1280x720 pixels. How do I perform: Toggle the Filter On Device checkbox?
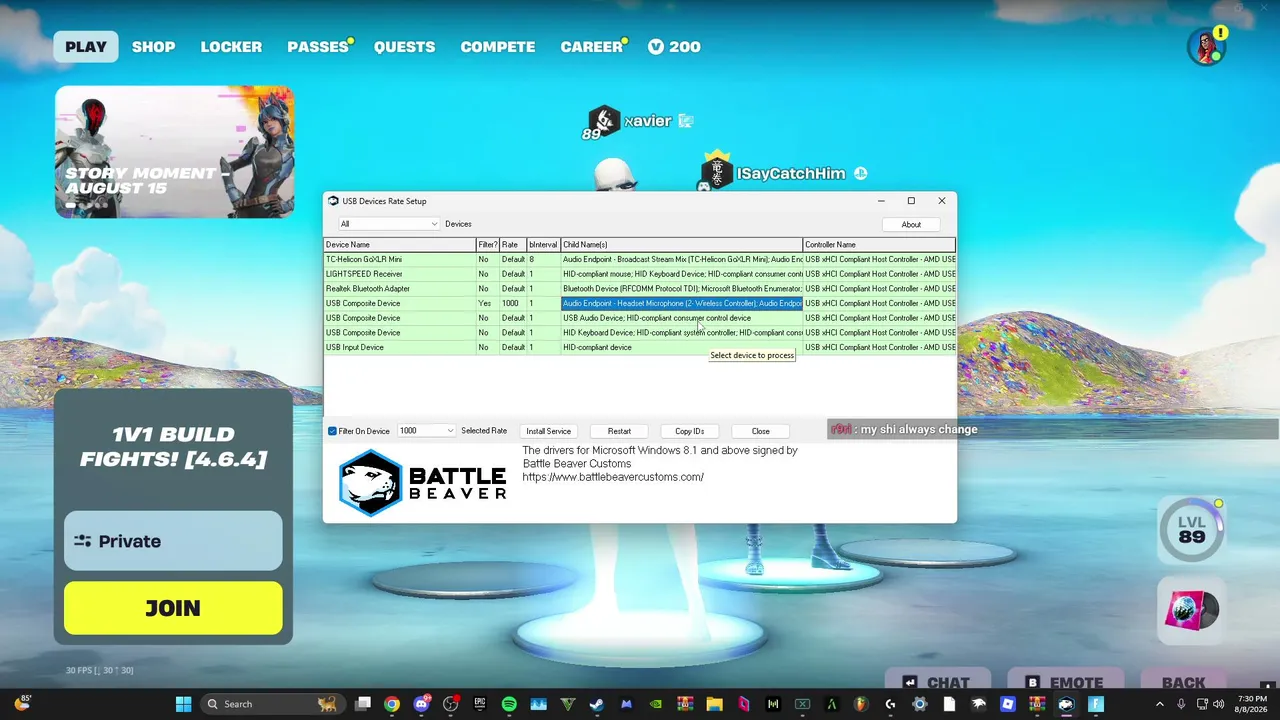tap(332, 431)
